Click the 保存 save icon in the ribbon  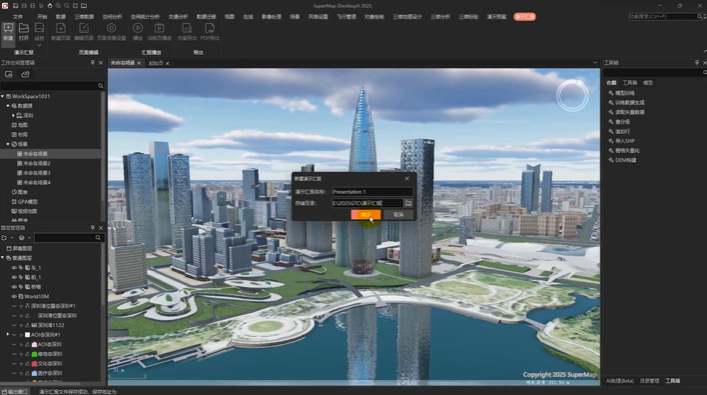pos(39,28)
